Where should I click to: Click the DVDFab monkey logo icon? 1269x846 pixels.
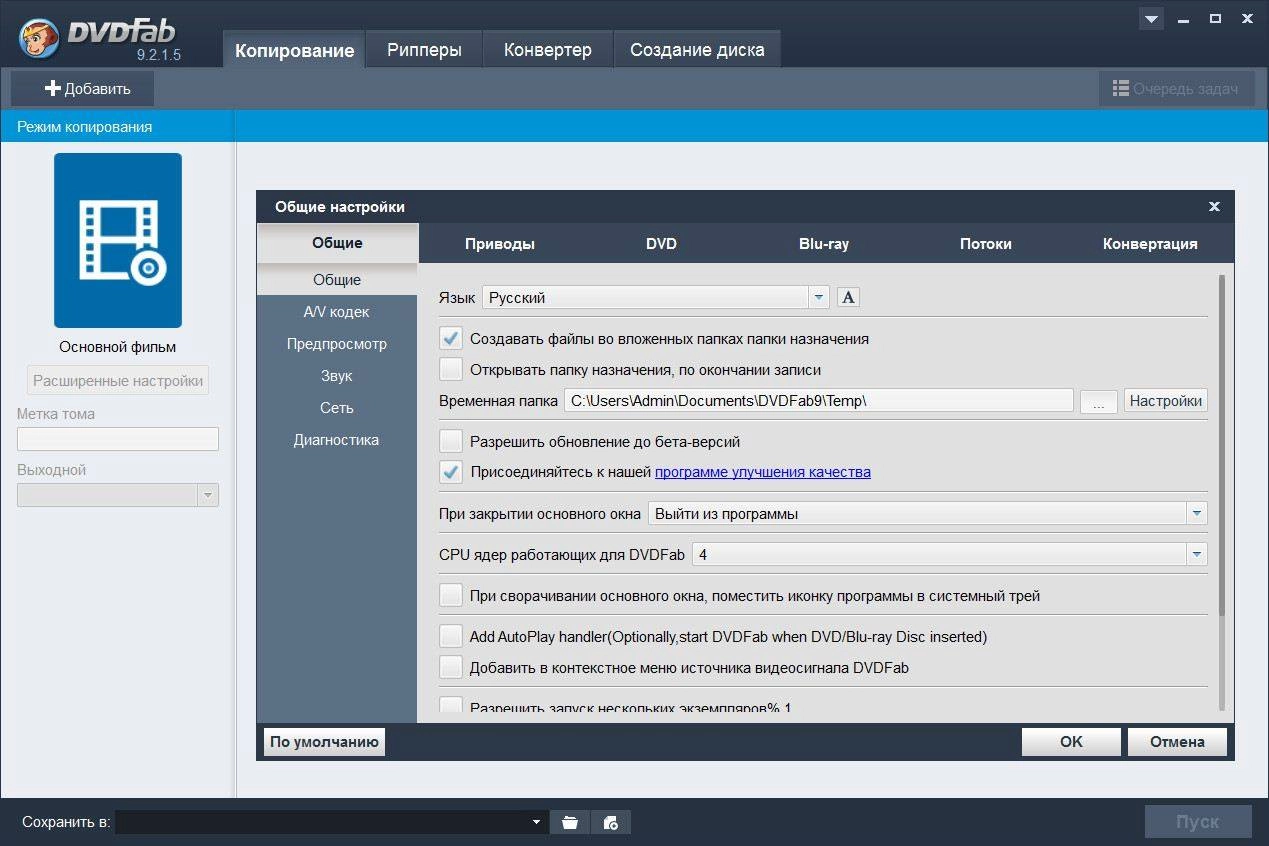click(x=39, y=37)
